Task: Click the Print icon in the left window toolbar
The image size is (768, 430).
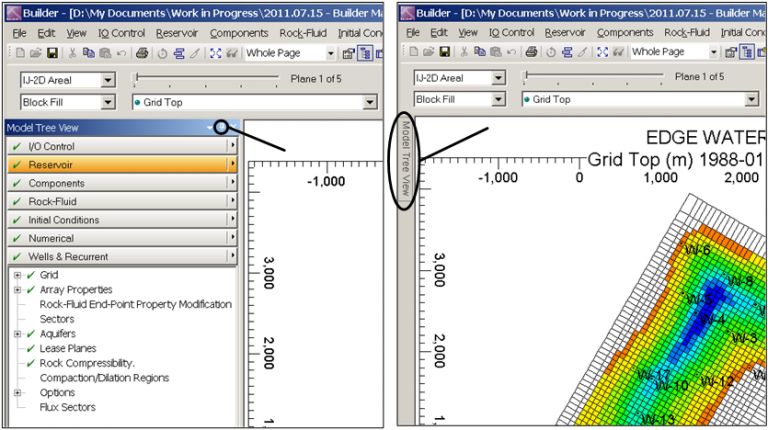Action: pyautogui.click(x=141, y=52)
